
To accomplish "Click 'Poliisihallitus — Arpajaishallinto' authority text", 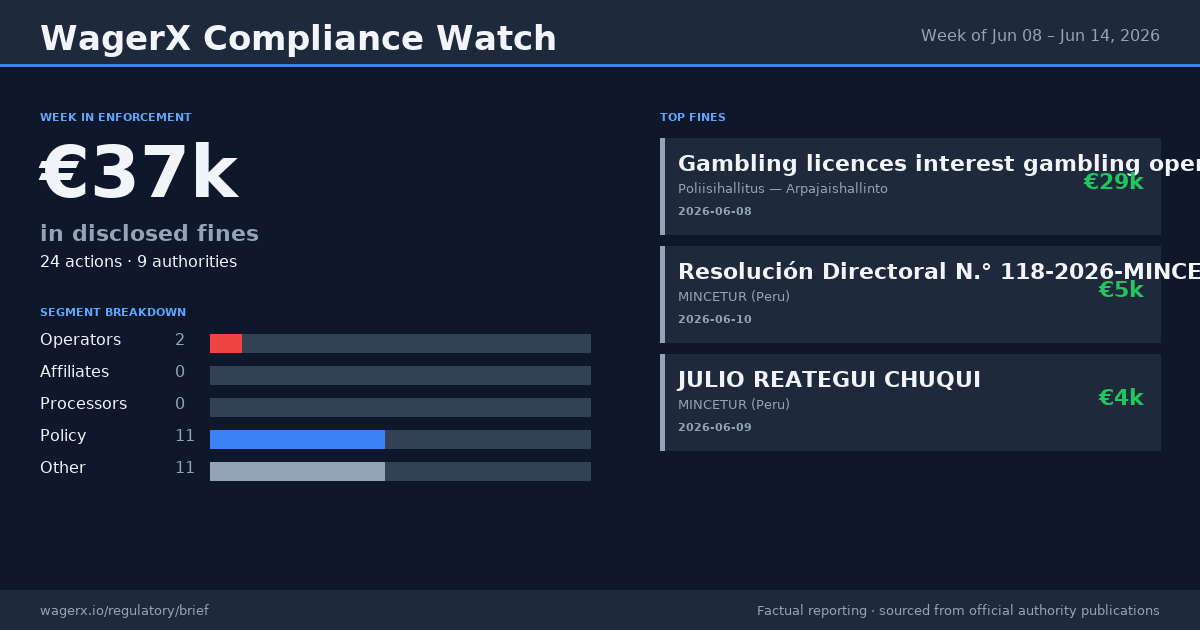I will tap(783, 189).
